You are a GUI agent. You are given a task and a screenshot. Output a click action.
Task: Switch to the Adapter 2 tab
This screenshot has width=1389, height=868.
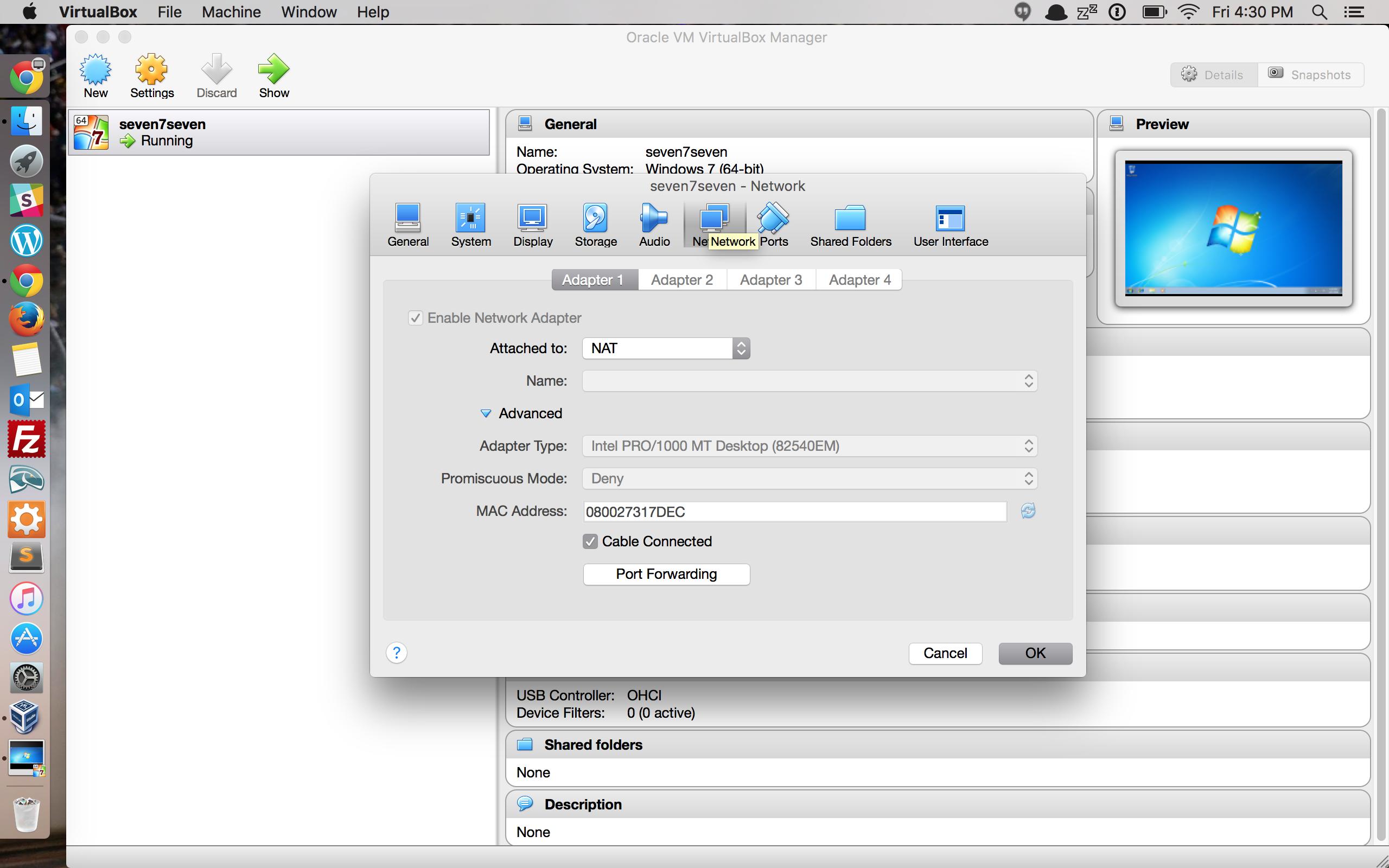tap(681, 279)
